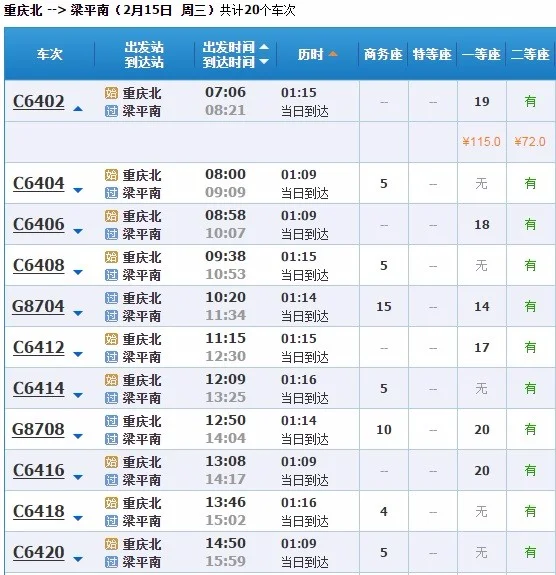
Task: Expand price details for C6408
Action: (78, 272)
